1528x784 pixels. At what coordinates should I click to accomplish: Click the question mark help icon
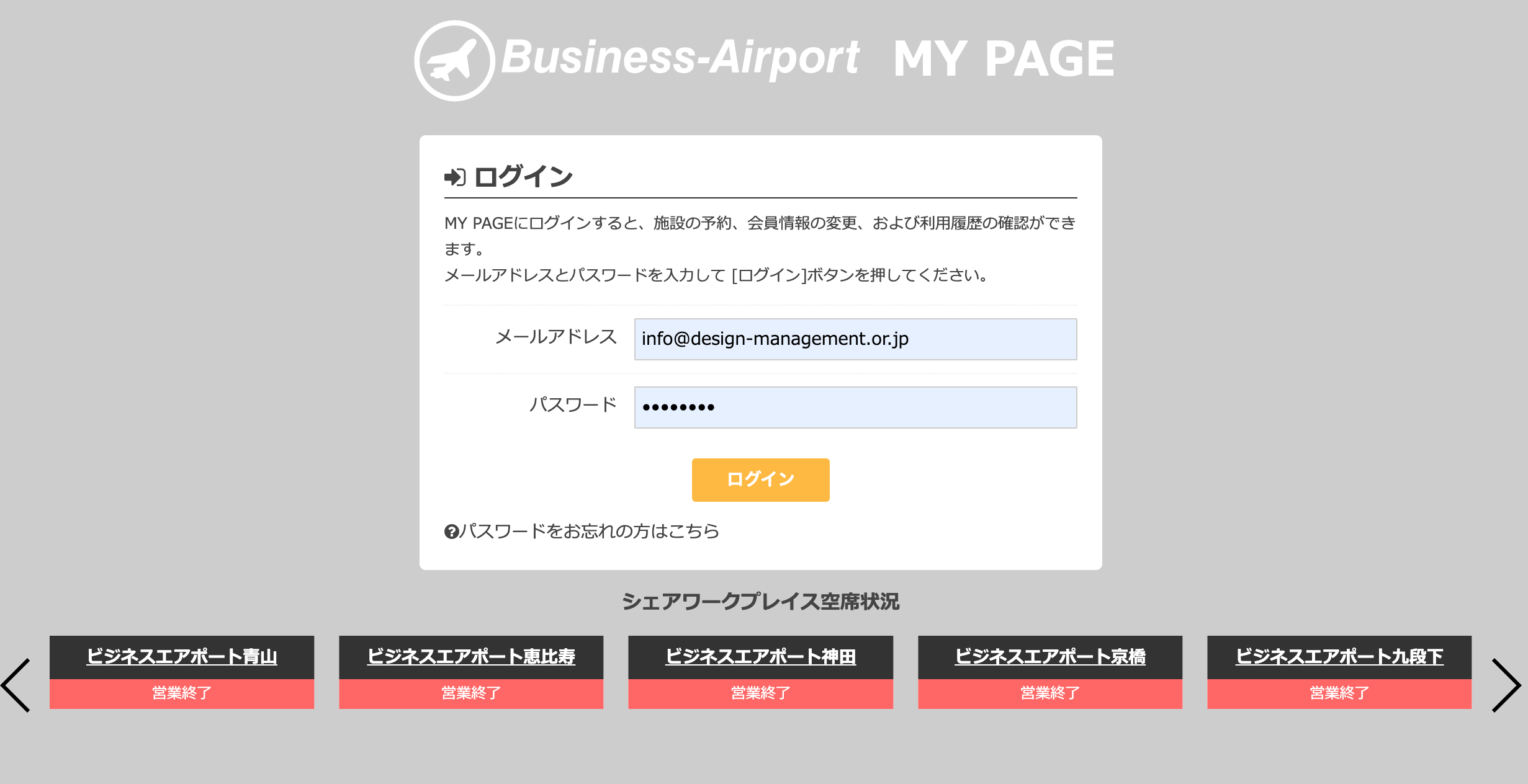[x=451, y=532]
